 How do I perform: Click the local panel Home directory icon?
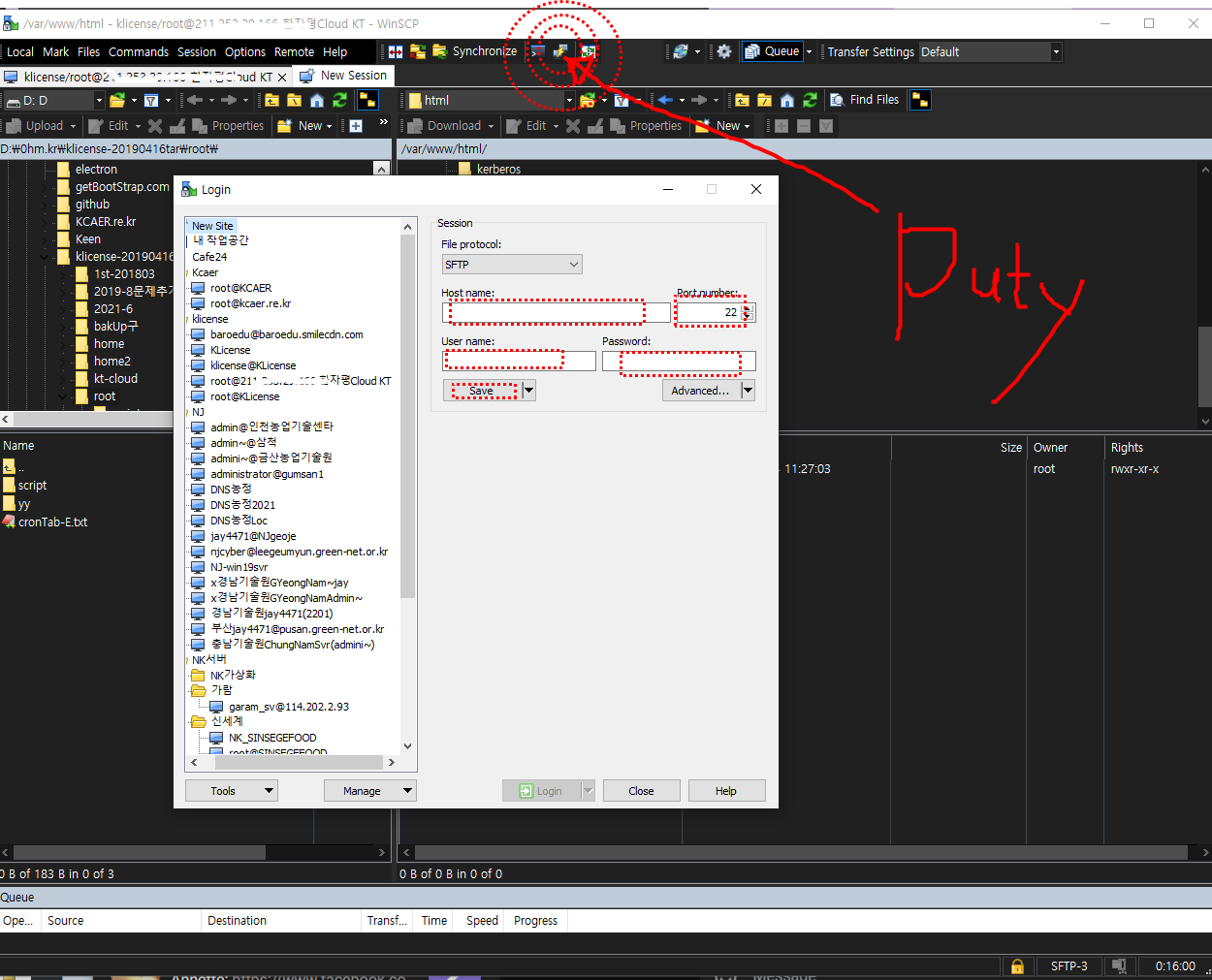(316, 100)
